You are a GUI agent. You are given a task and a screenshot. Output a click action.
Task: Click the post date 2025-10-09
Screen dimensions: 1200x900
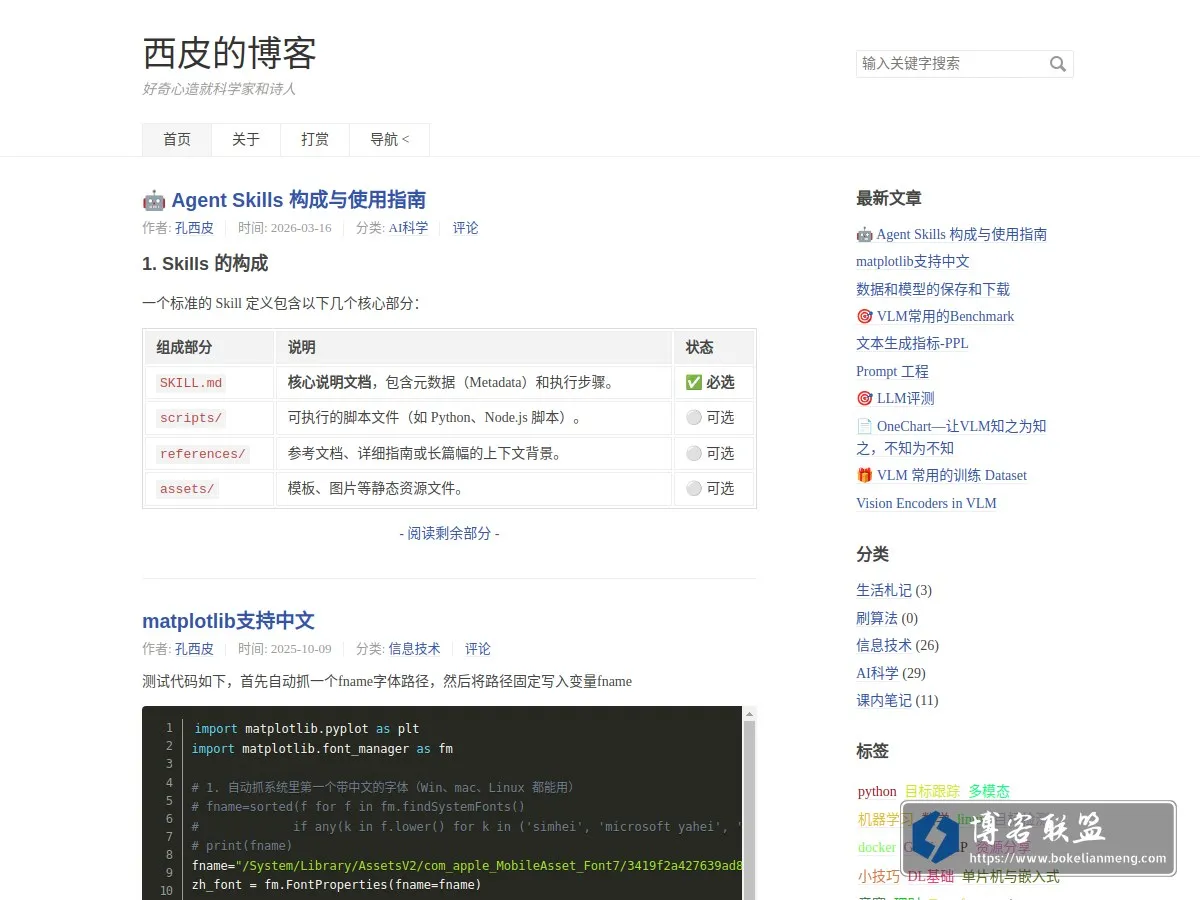pos(301,649)
